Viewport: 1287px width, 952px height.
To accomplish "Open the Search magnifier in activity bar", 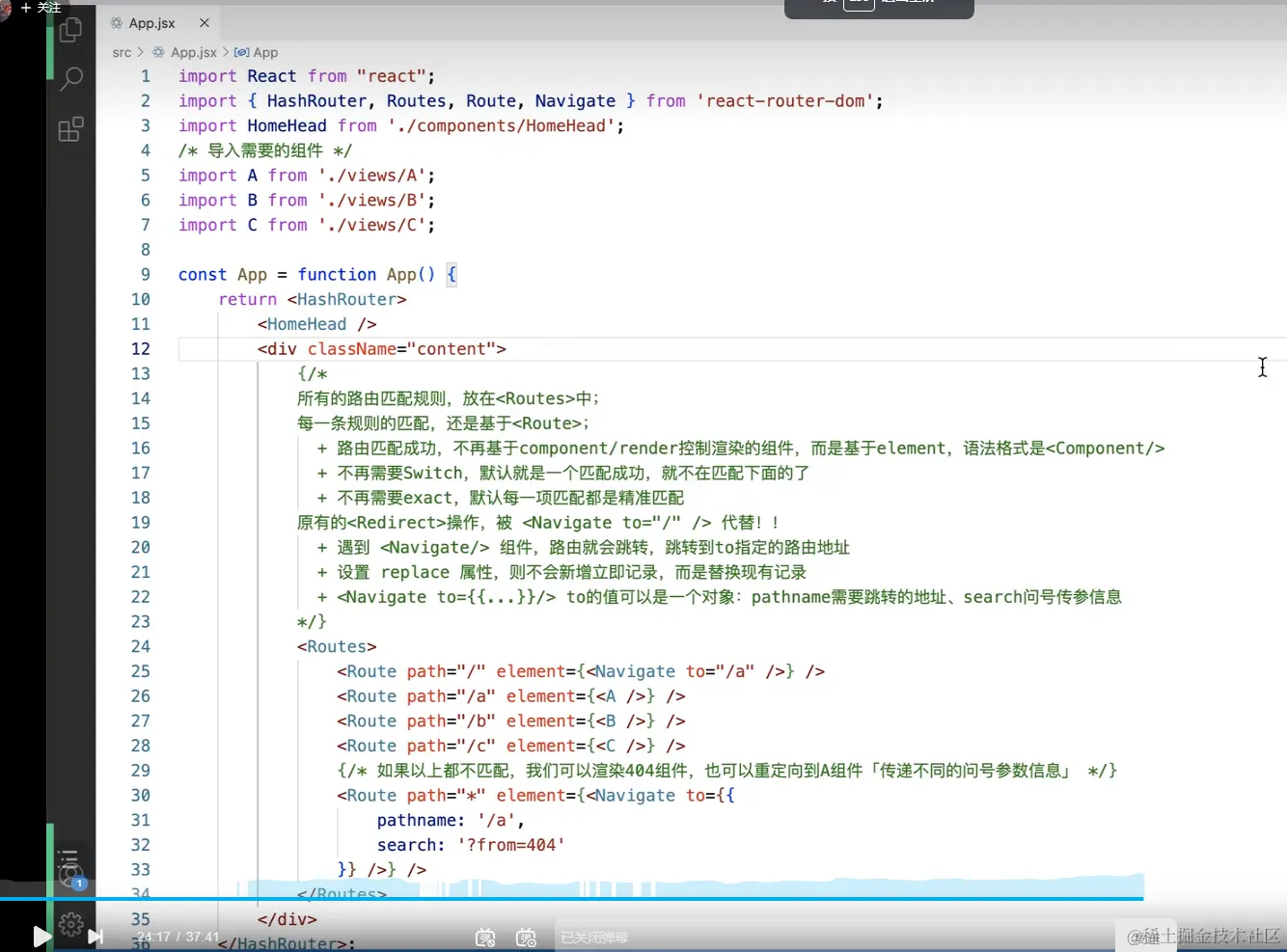I will click(71, 78).
